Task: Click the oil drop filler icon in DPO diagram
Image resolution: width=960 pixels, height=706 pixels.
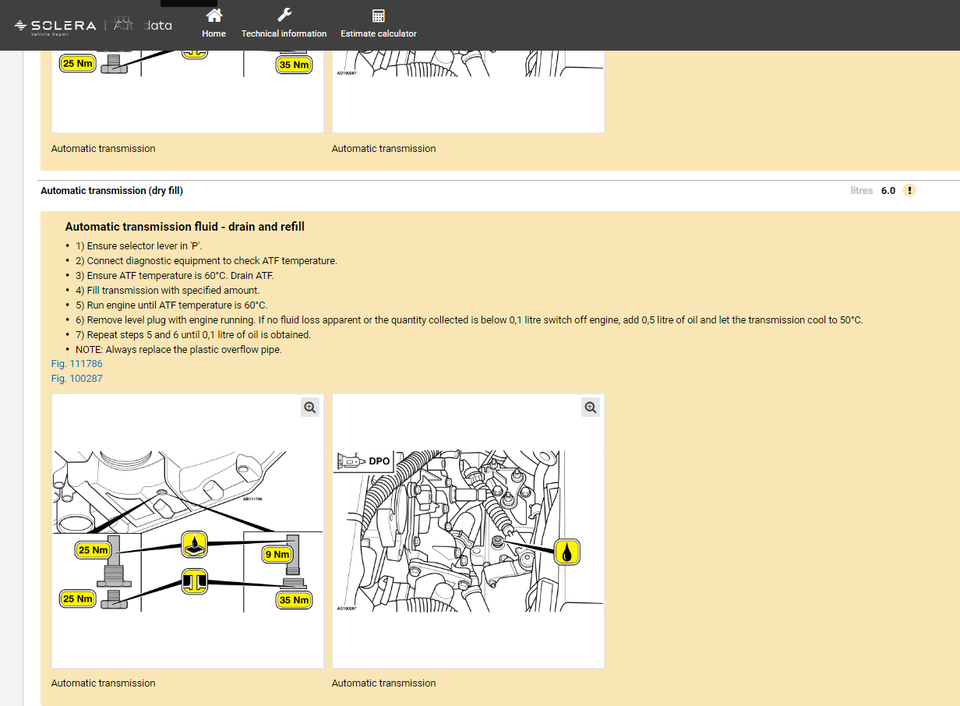Action: click(x=567, y=552)
